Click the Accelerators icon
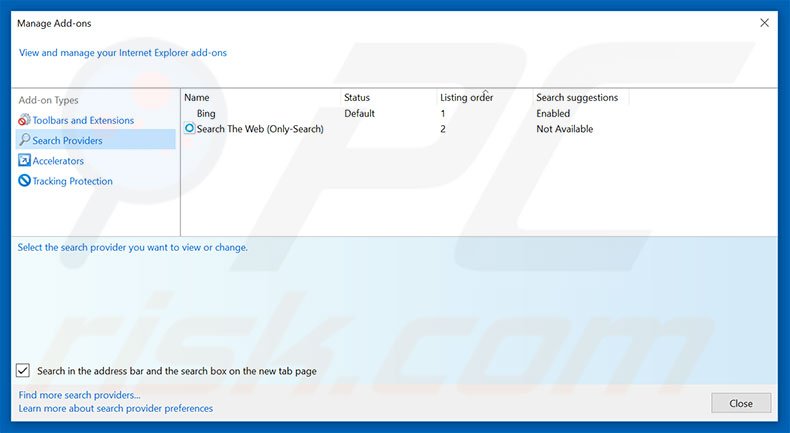The width and height of the screenshot is (790, 433). click(24, 160)
